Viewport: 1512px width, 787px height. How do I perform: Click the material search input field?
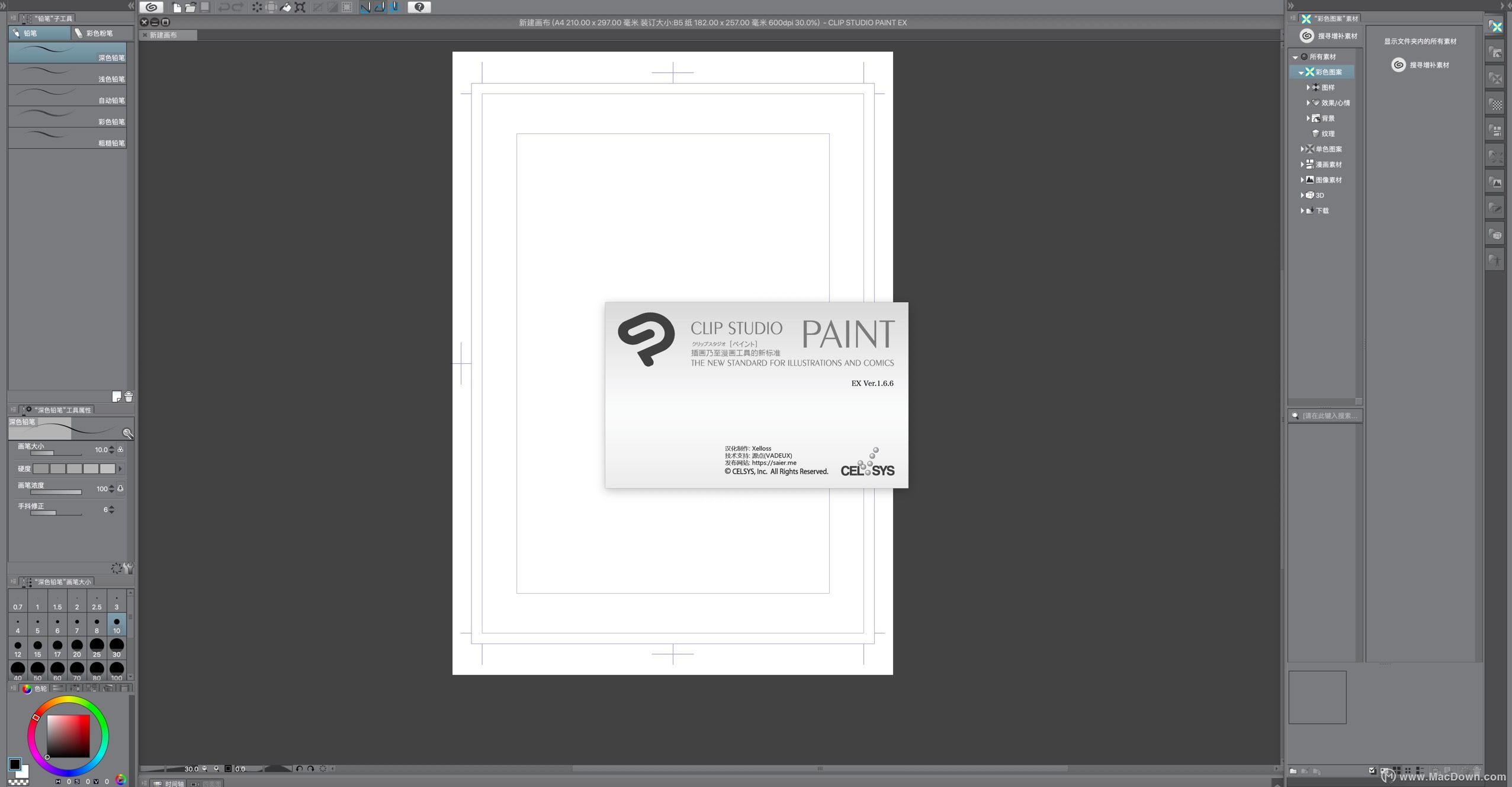(1328, 415)
